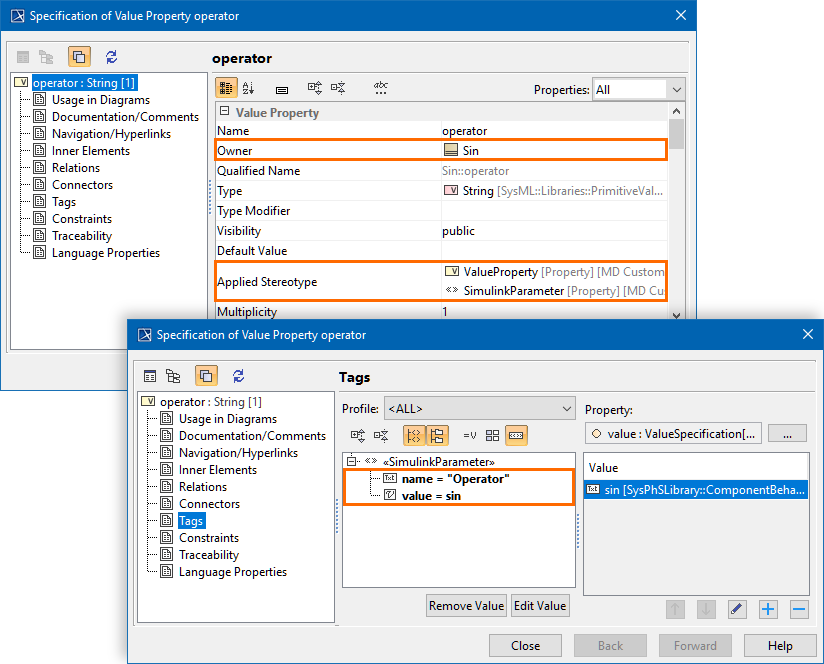Click the Edit Value button
Viewport: 824px width, 664px height.
tap(540, 606)
